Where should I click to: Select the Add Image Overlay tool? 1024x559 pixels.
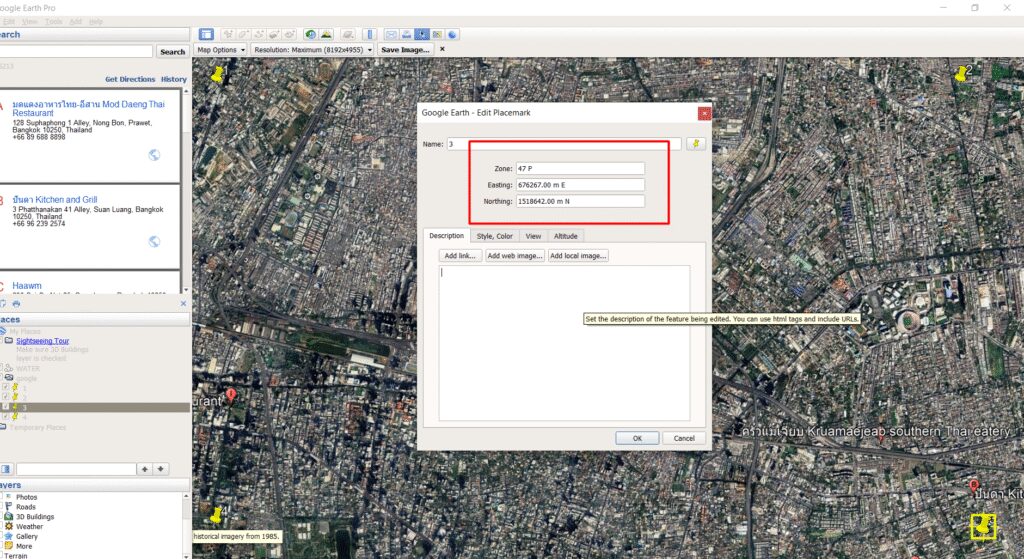(274, 34)
